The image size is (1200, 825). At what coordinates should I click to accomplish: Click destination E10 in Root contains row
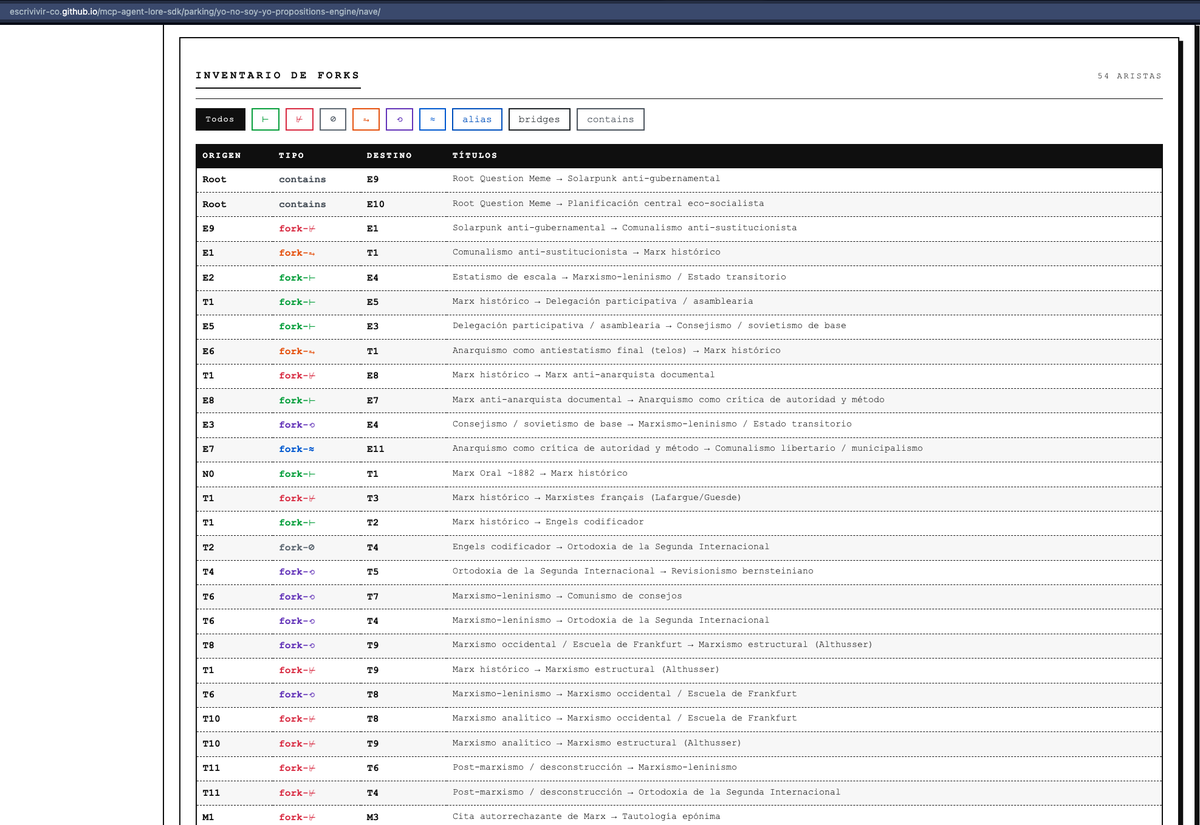376,204
